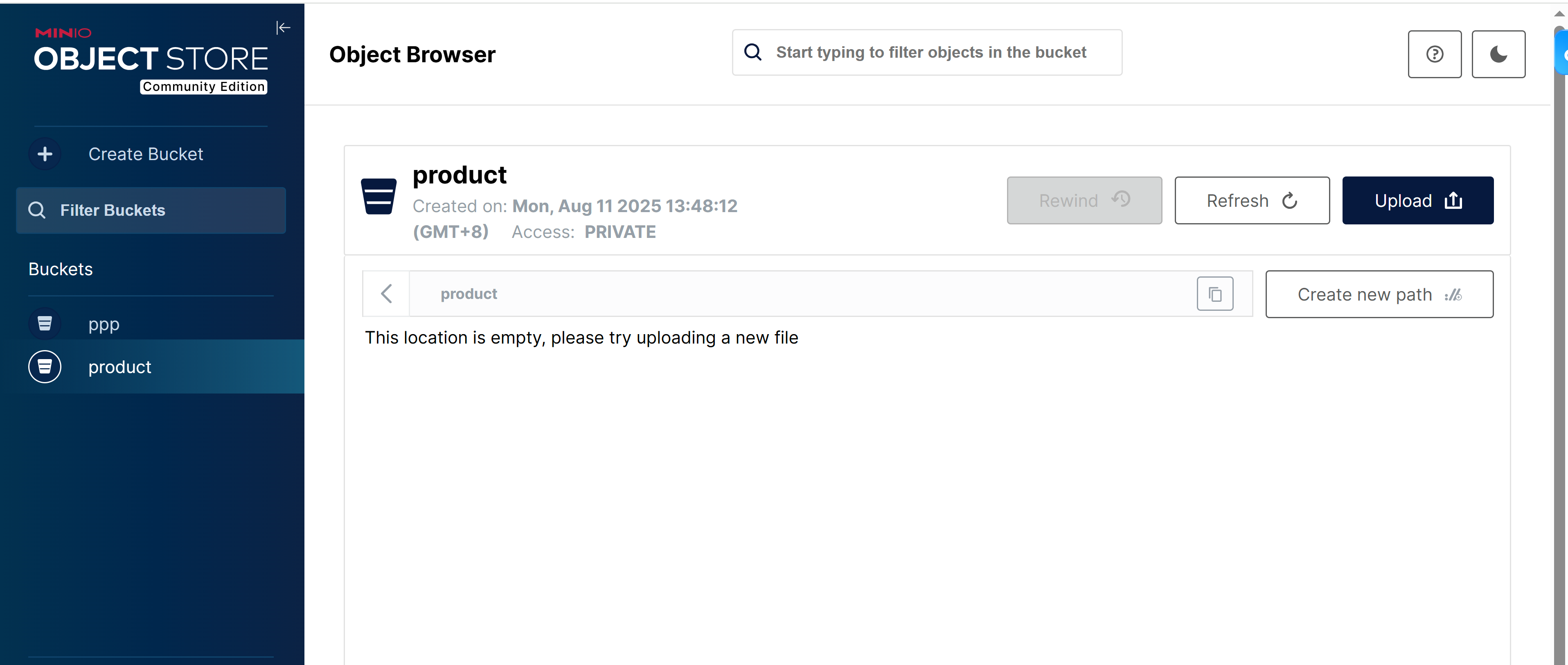Click the product bucket icon in sidebar
The height and width of the screenshot is (665, 1568).
coord(45,366)
